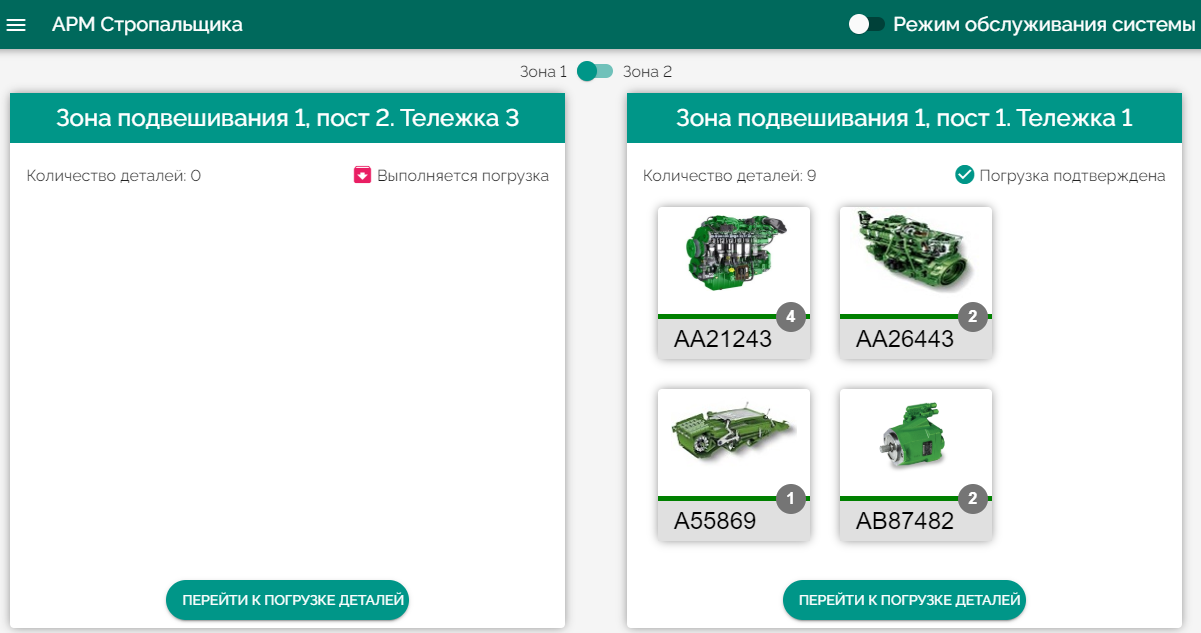Go to part loading for Тележка 1
1201x633 pixels.
click(904, 600)
